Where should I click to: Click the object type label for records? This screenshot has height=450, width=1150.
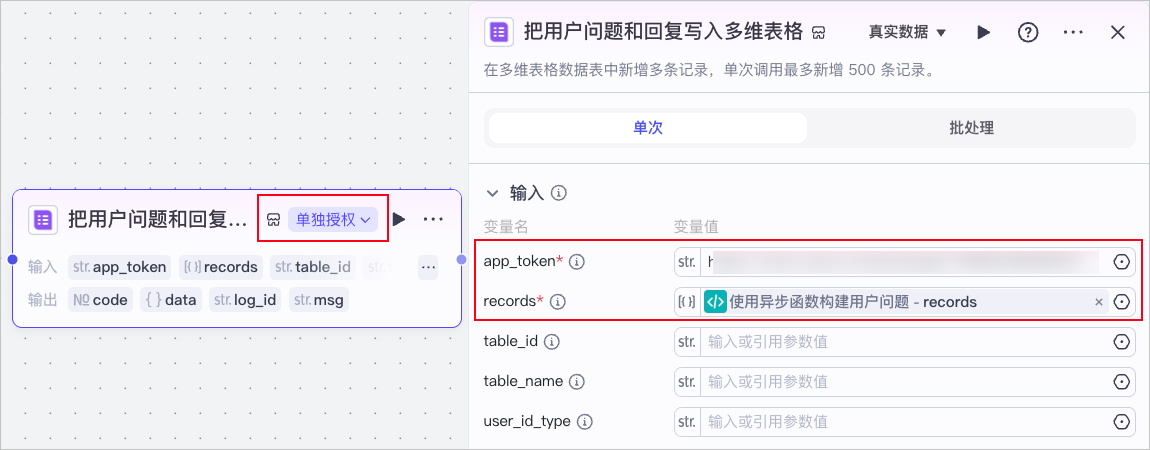click(687, 302)
